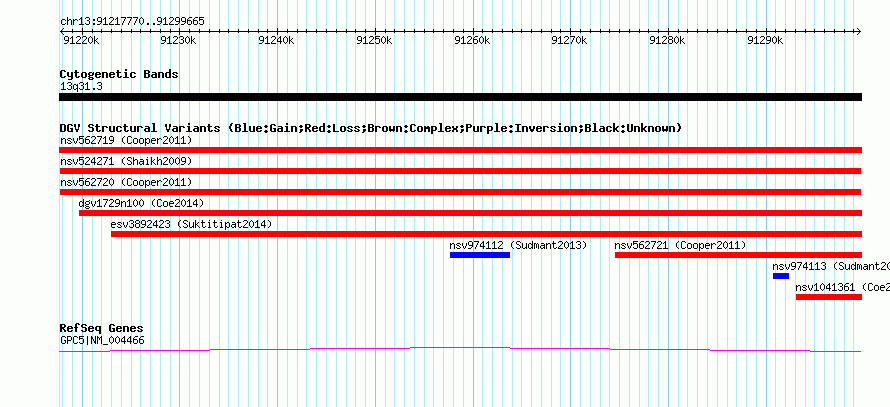Viewport: 890px width, 407px height.
Task: Click the 91260k ruler tick label
Action: click(472, 40)
